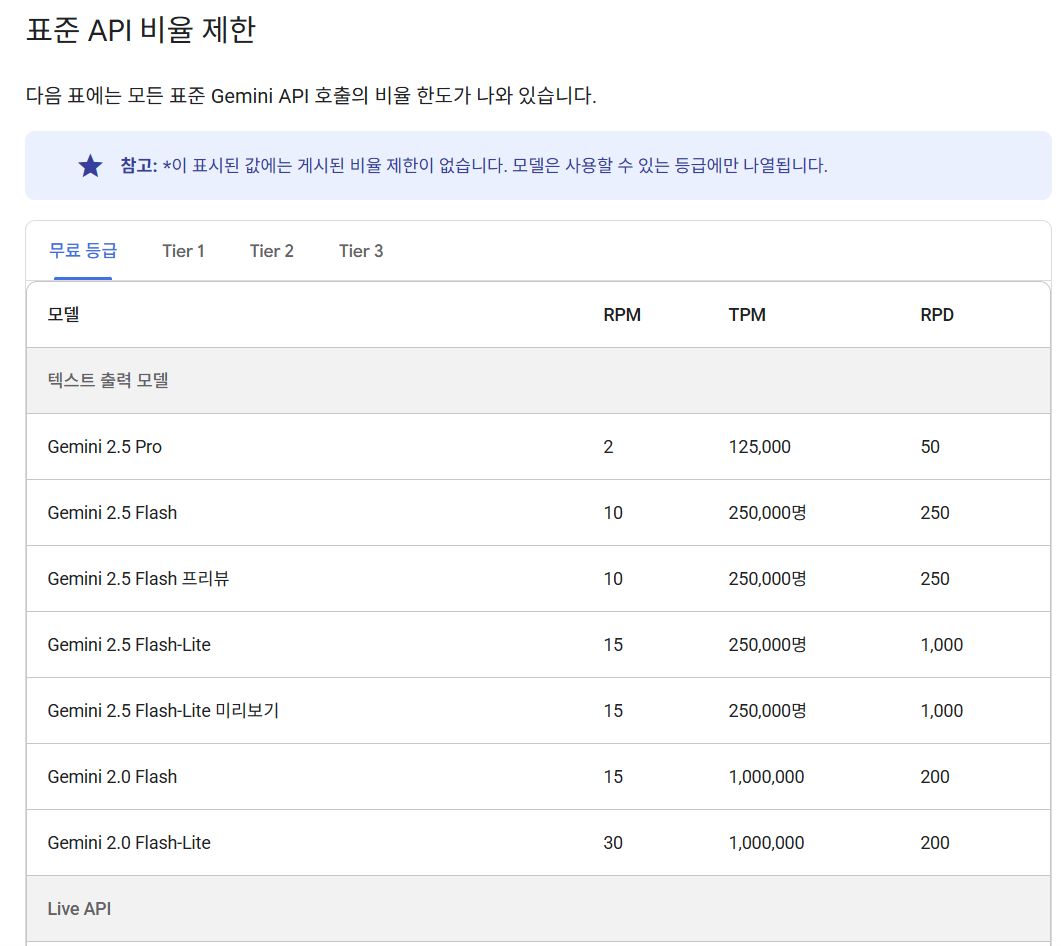Click RPM 10 in Gemini 2.5 Flash row
This screenshot has width=1061, height=946.
coord(613,513)
